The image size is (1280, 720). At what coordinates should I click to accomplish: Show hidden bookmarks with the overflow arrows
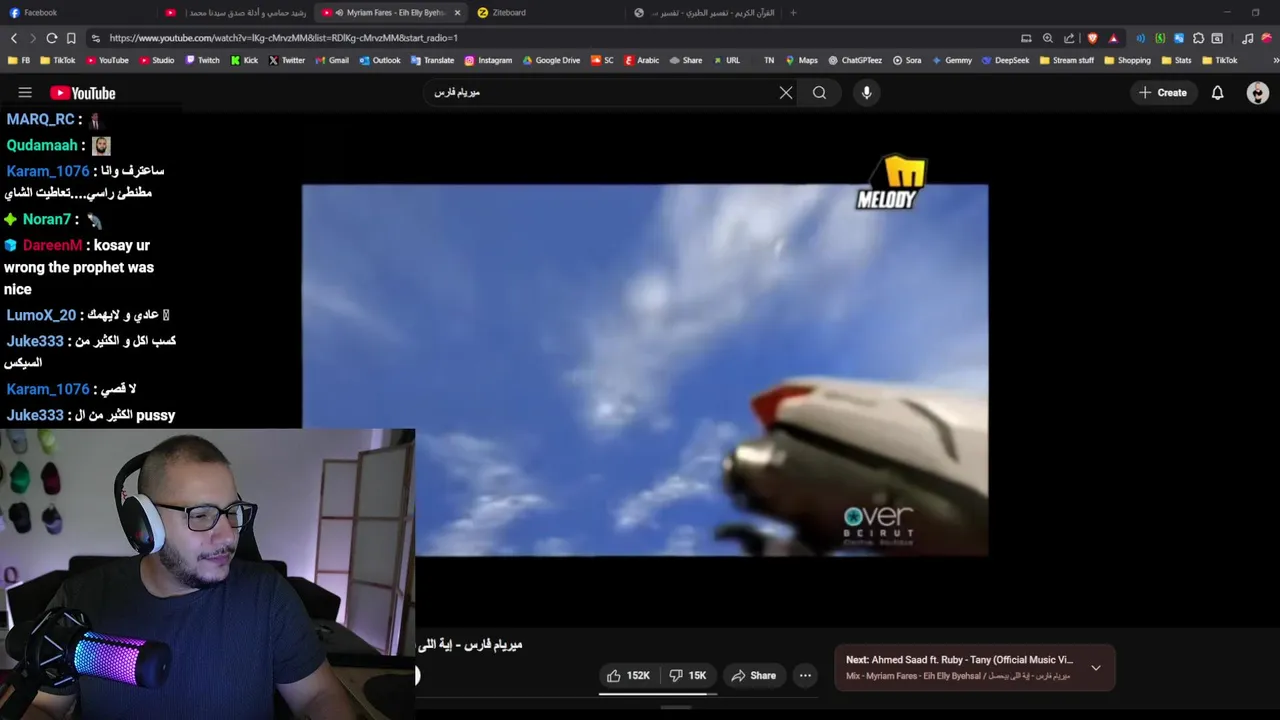click(1275, 60)
